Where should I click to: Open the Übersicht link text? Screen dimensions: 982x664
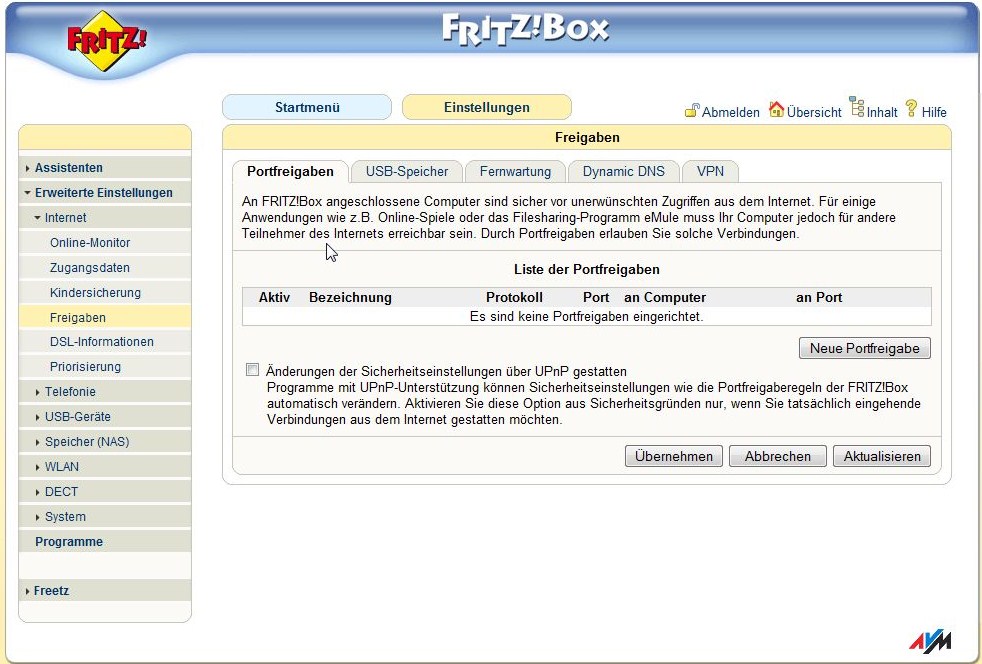814,113
